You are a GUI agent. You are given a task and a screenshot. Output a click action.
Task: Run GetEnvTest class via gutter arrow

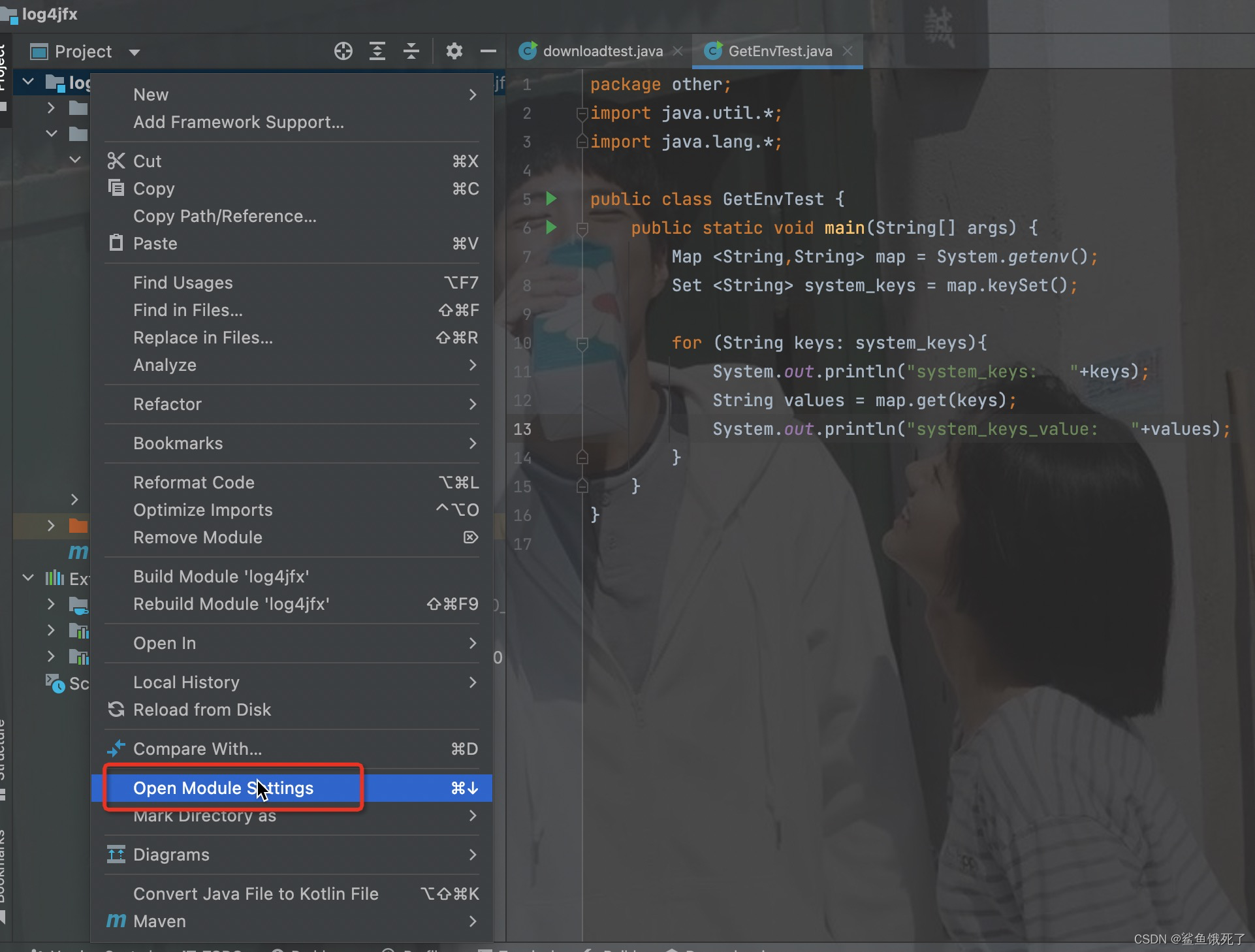(x=551, y=198)
